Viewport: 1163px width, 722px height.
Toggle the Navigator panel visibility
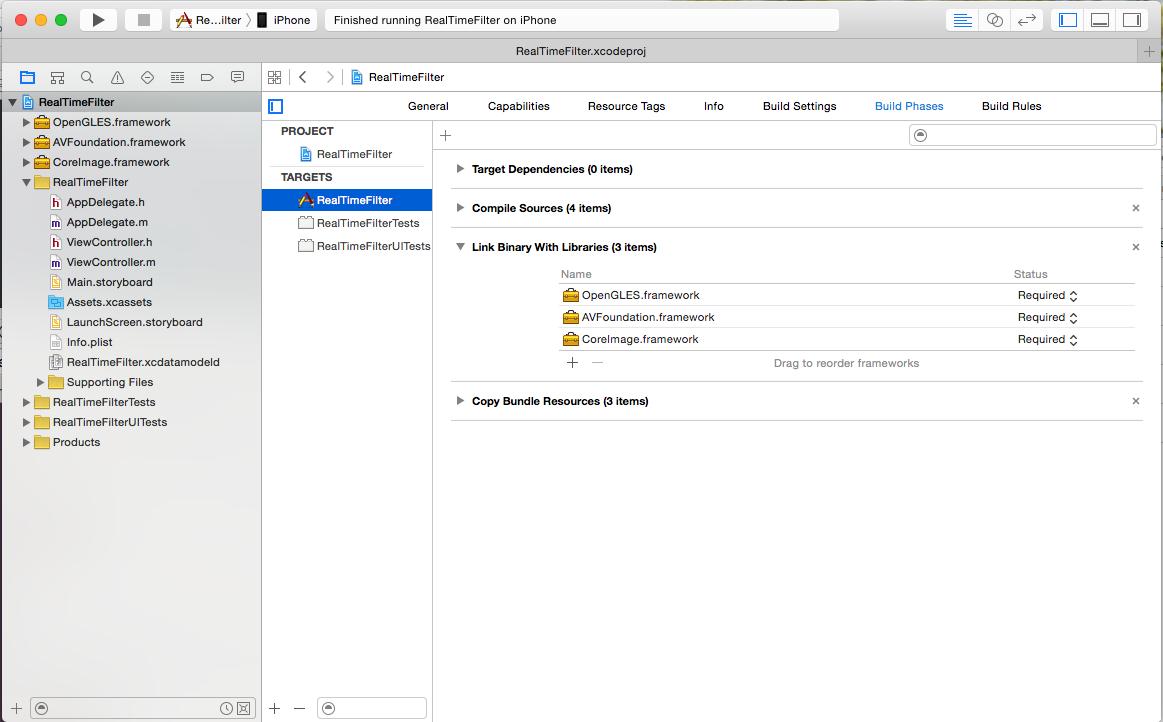[x=1068, y=20]
